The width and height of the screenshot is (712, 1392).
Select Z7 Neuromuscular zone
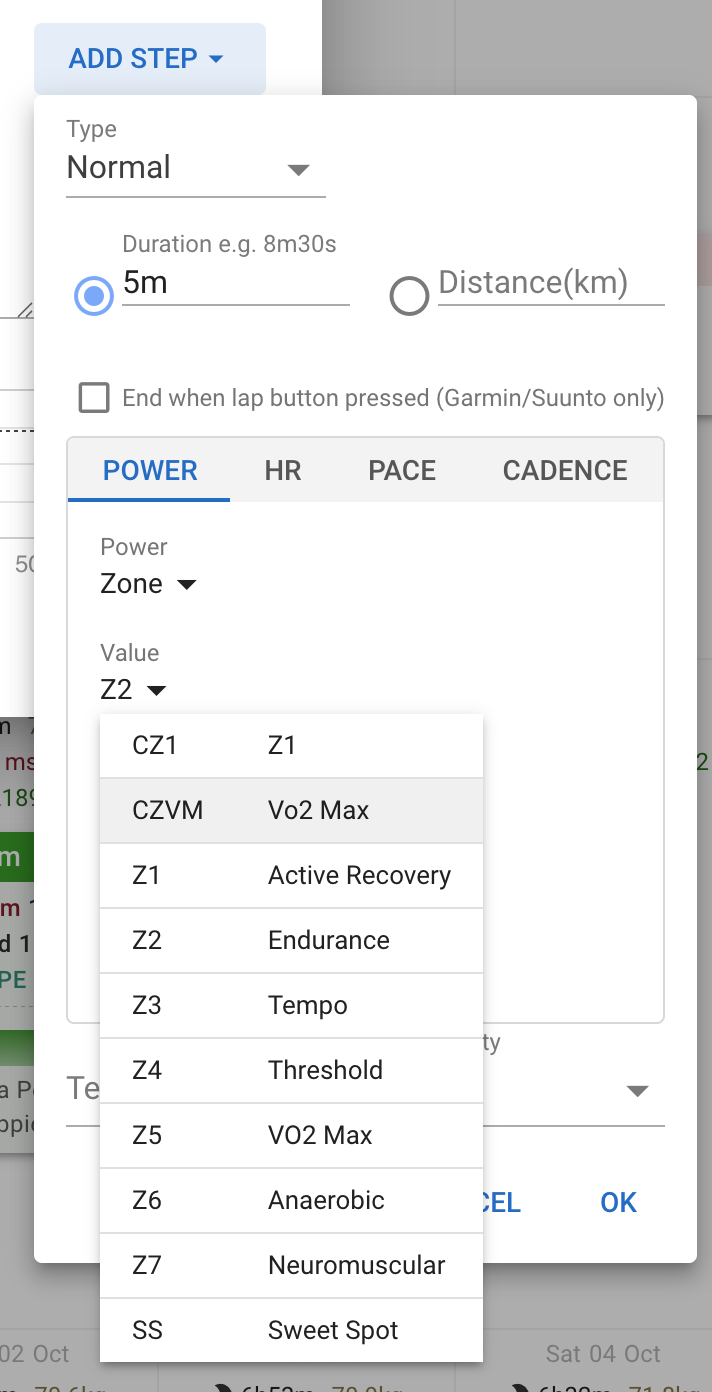tap(291, 1265)
